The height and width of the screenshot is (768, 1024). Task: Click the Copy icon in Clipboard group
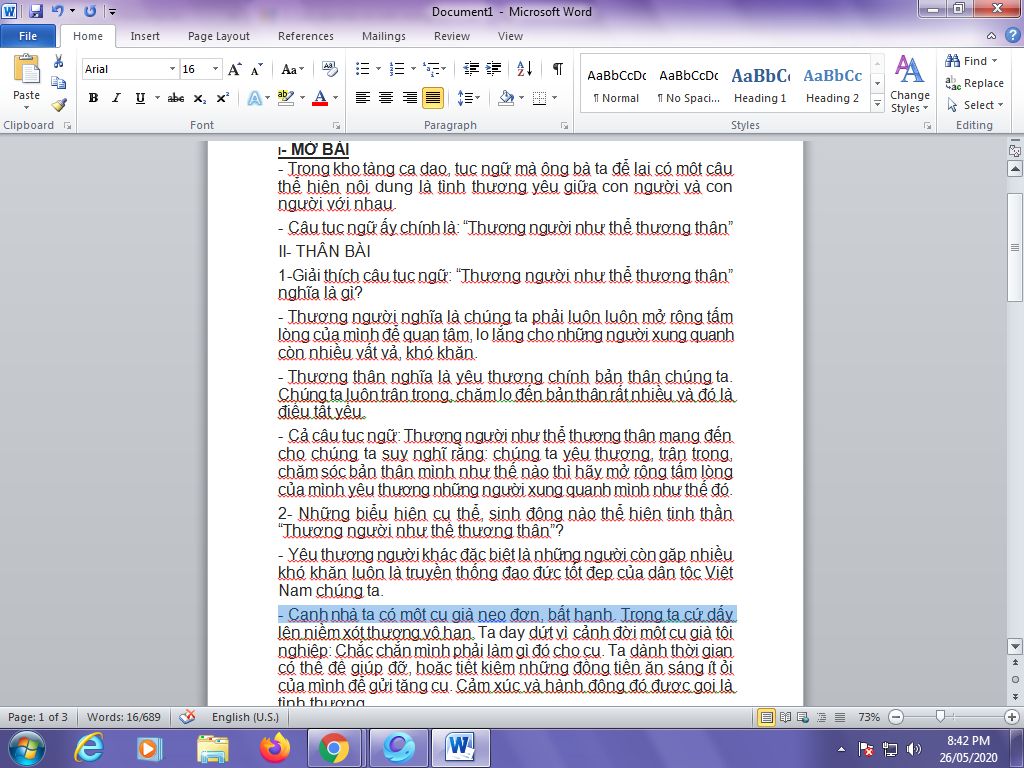pos(59,83)
